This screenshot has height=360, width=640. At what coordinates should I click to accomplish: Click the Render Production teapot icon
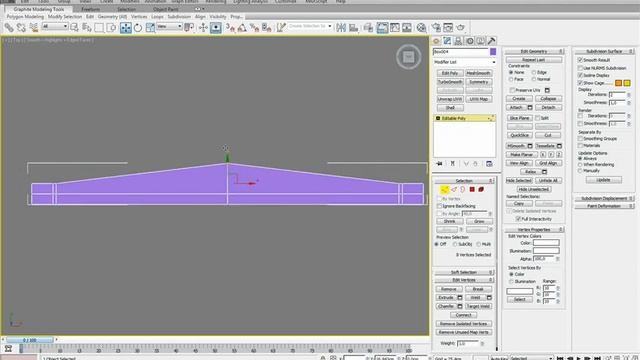click(x=460, y=27)
